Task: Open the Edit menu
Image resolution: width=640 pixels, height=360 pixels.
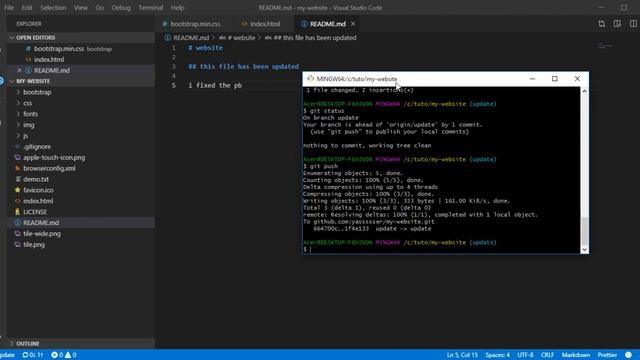Action: click(x=27, y=8)
